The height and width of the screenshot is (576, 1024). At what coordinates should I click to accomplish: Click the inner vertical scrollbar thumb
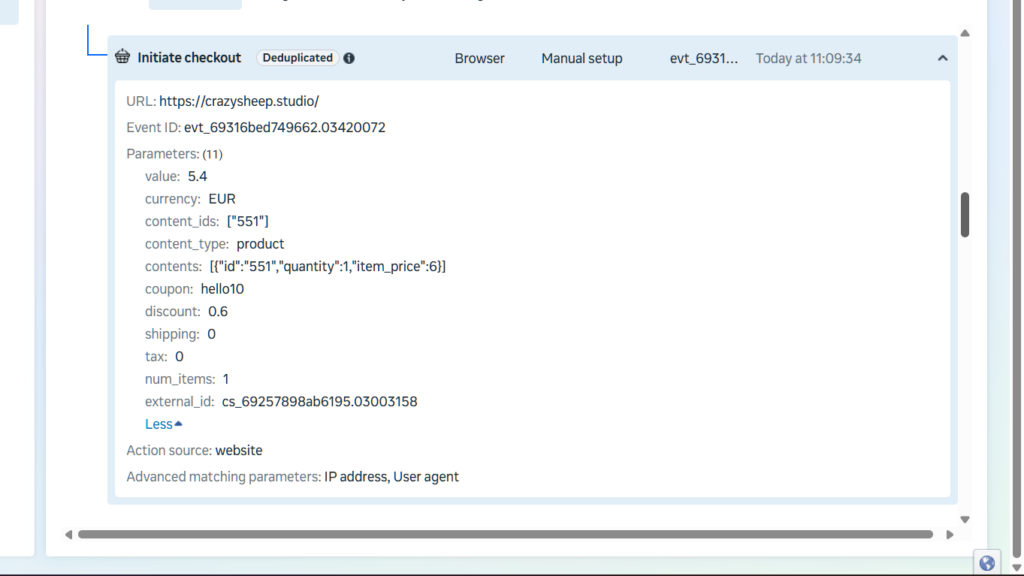(965, 214)
